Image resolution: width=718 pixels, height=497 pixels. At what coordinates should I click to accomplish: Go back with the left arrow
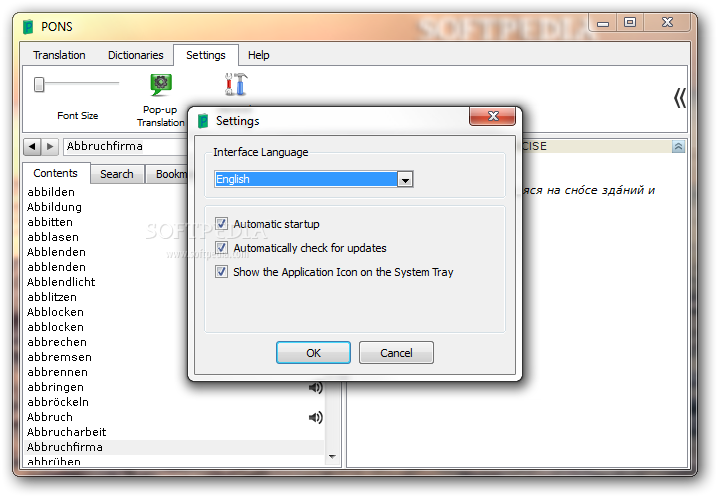point(32,147)
